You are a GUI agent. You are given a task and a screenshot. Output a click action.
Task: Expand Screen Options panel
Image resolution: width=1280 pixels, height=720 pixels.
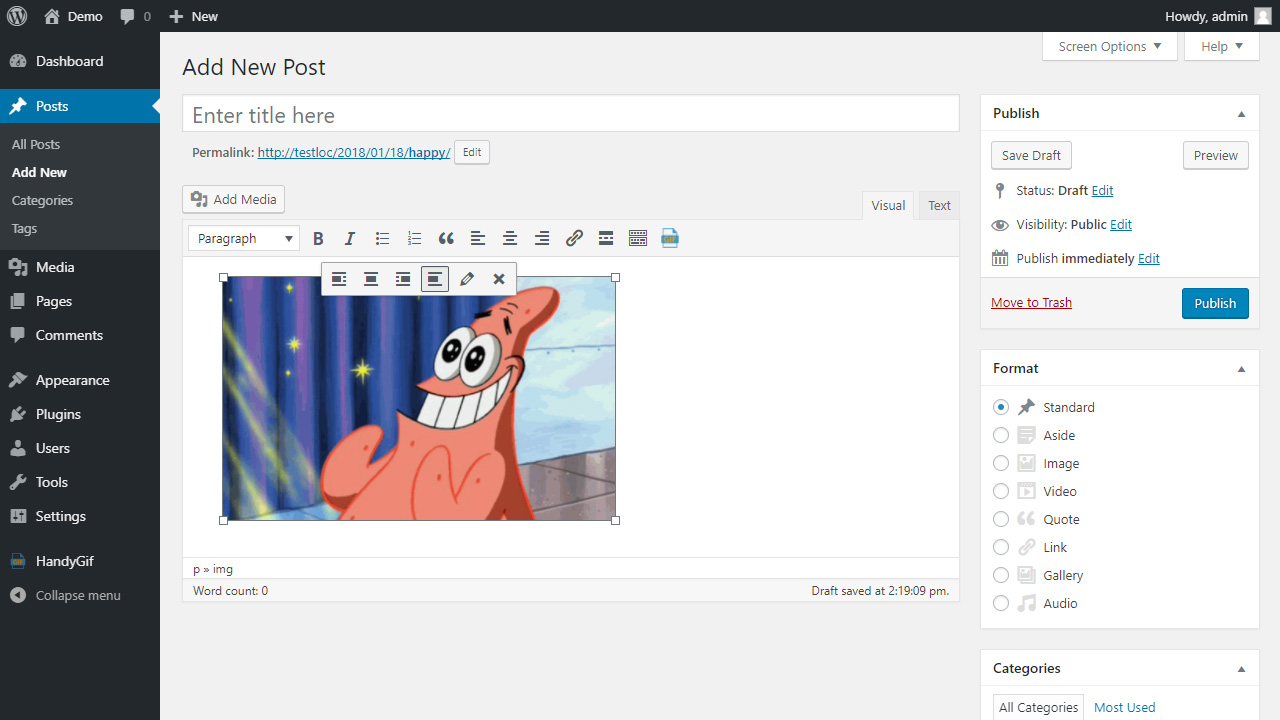pyautogui.click(x=1110, y=46)
